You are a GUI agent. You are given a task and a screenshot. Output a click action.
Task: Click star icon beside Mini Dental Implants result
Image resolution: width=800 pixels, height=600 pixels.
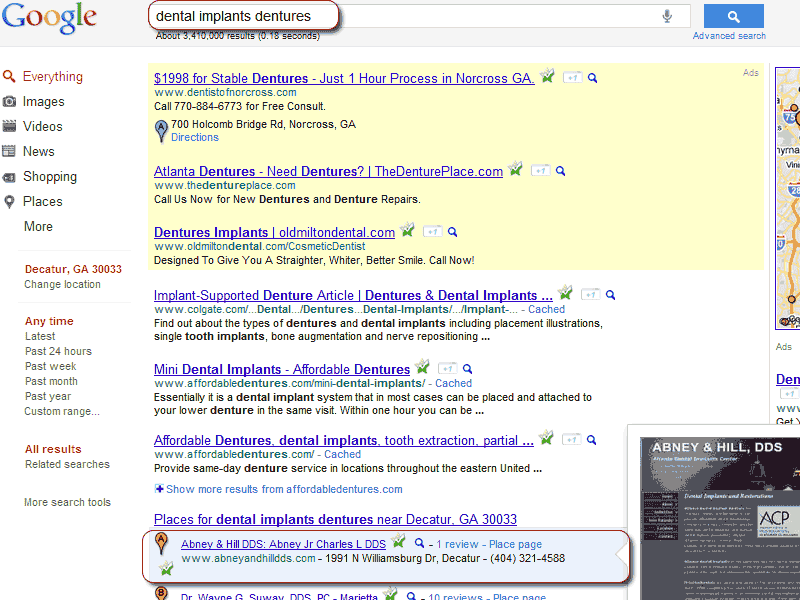click(x=422, y=366)
